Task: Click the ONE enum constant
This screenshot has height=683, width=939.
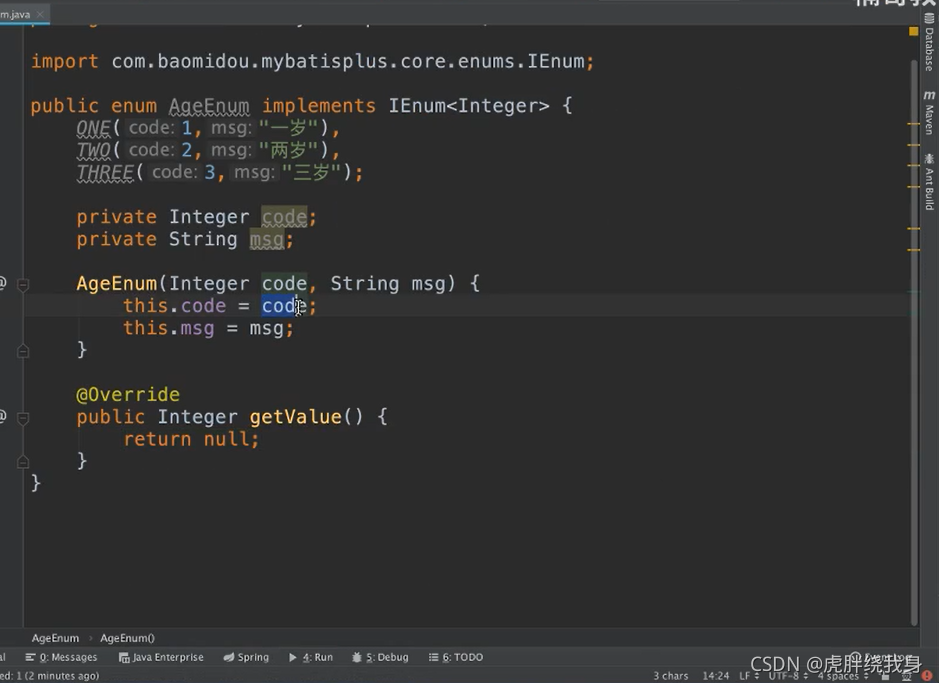Action: point(93,128)
